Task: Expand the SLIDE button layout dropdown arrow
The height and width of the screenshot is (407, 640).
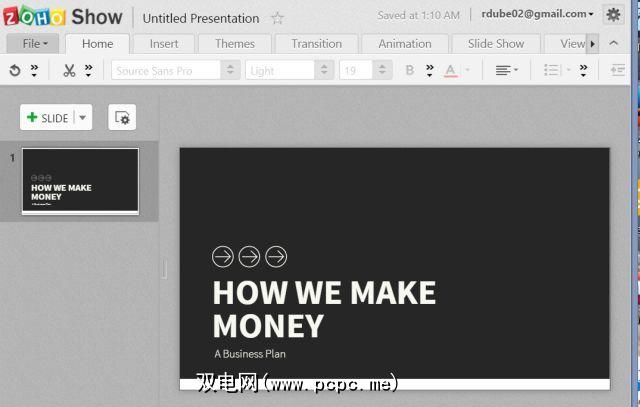Action: pos(83,118)
